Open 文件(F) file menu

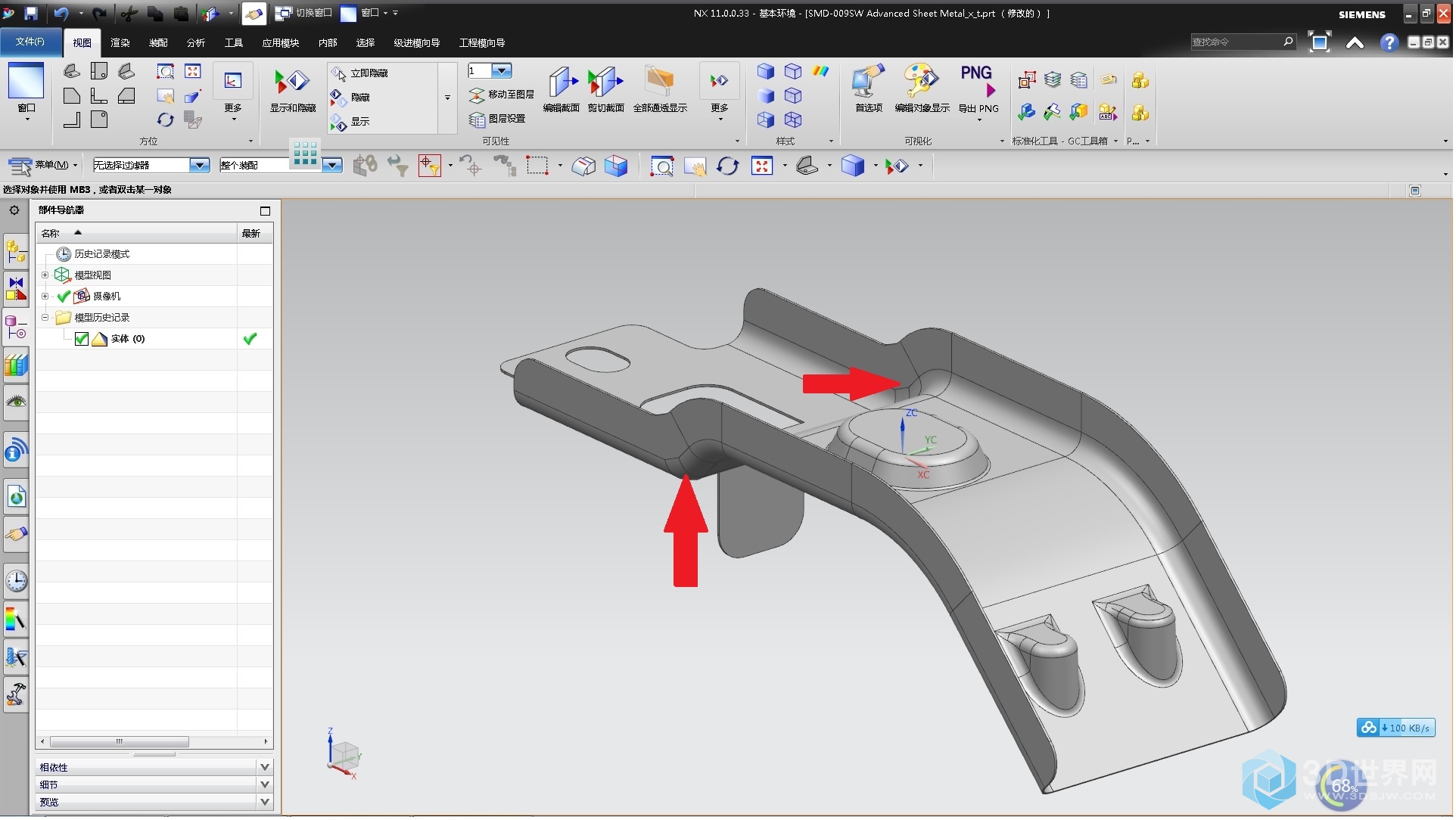tap(30, 42)
